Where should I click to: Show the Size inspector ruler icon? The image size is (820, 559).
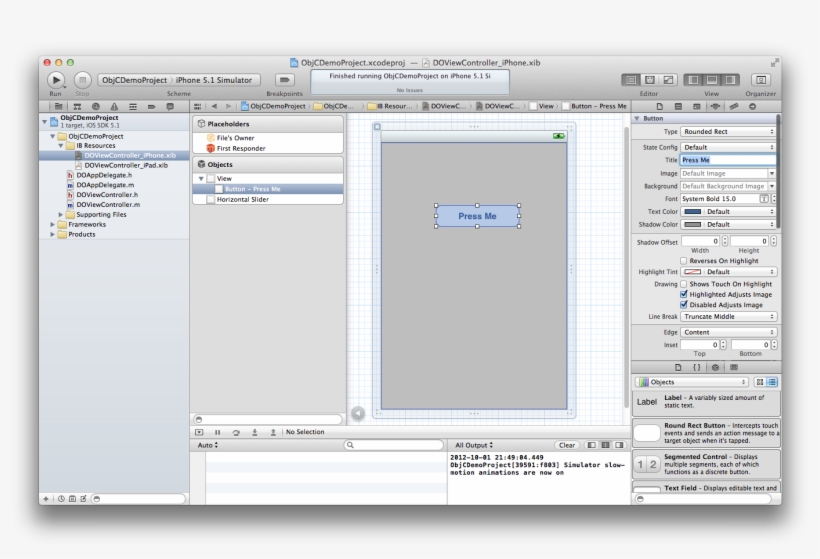(734, 107)
